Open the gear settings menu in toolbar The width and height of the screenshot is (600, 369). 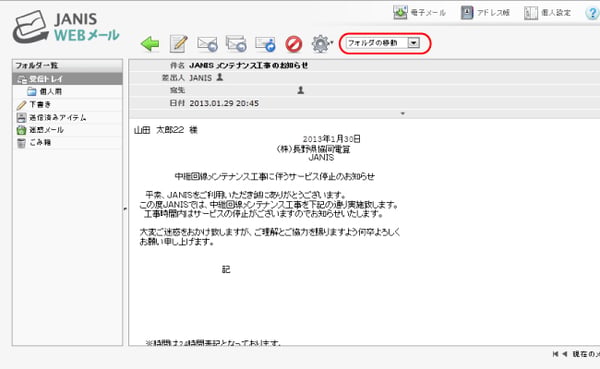click(x=321, y=44)
